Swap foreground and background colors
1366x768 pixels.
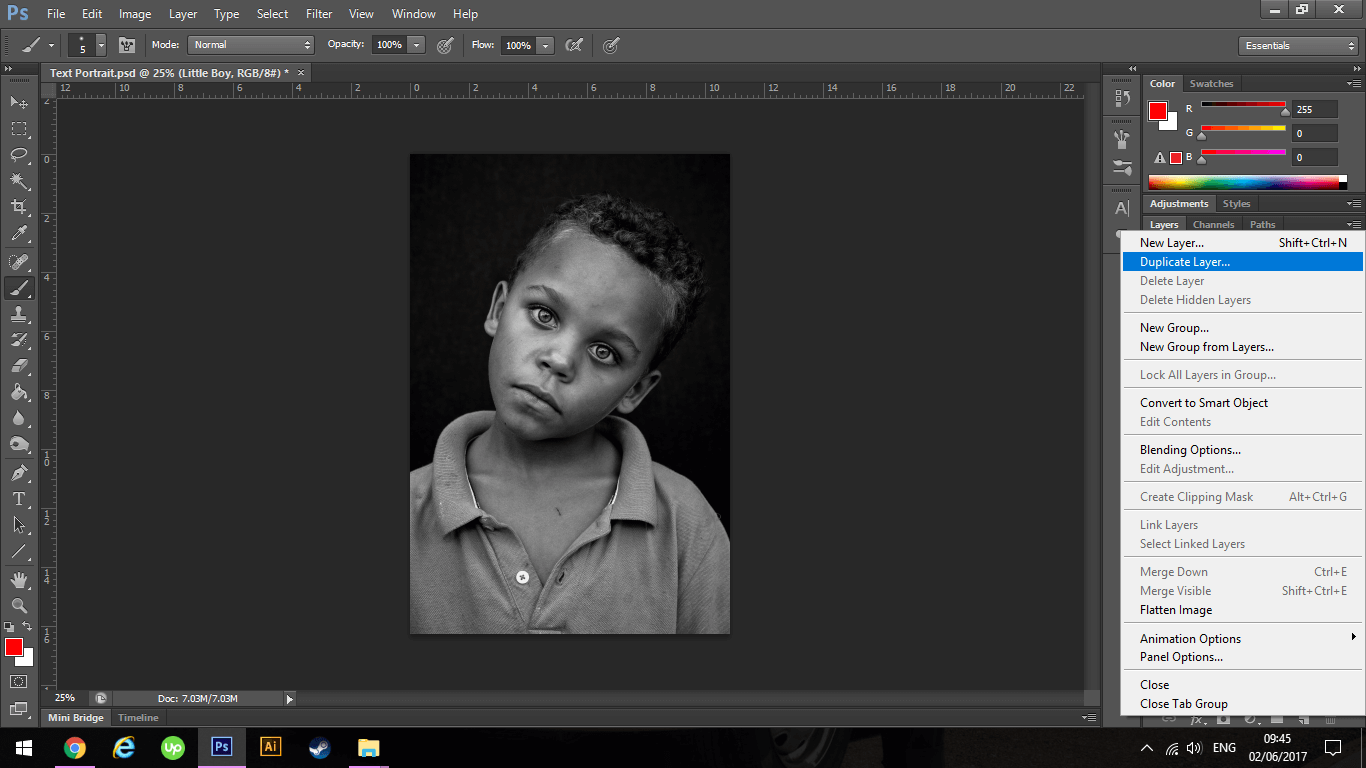coord(27,627)
